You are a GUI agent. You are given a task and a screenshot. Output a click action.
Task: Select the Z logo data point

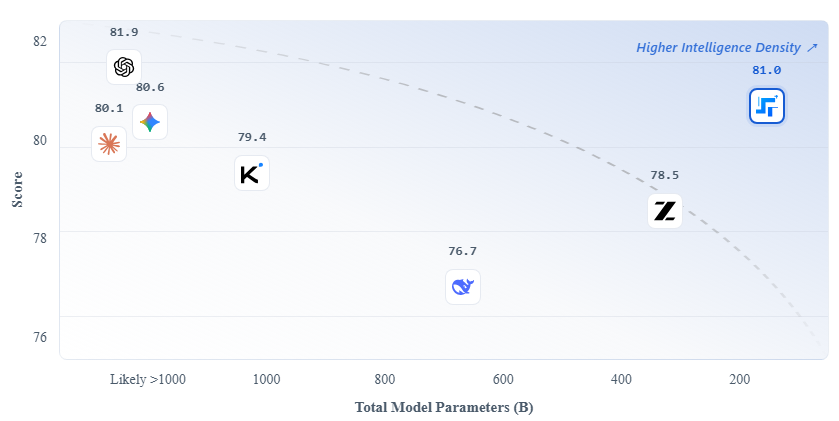click(x=665, y=211)
